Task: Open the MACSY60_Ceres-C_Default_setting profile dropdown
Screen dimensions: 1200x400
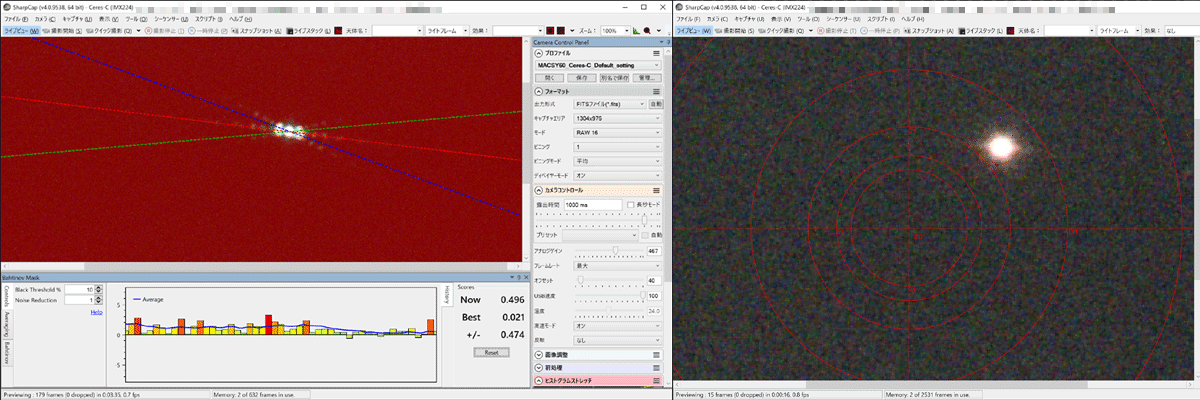Action: [x=598, y=65]
